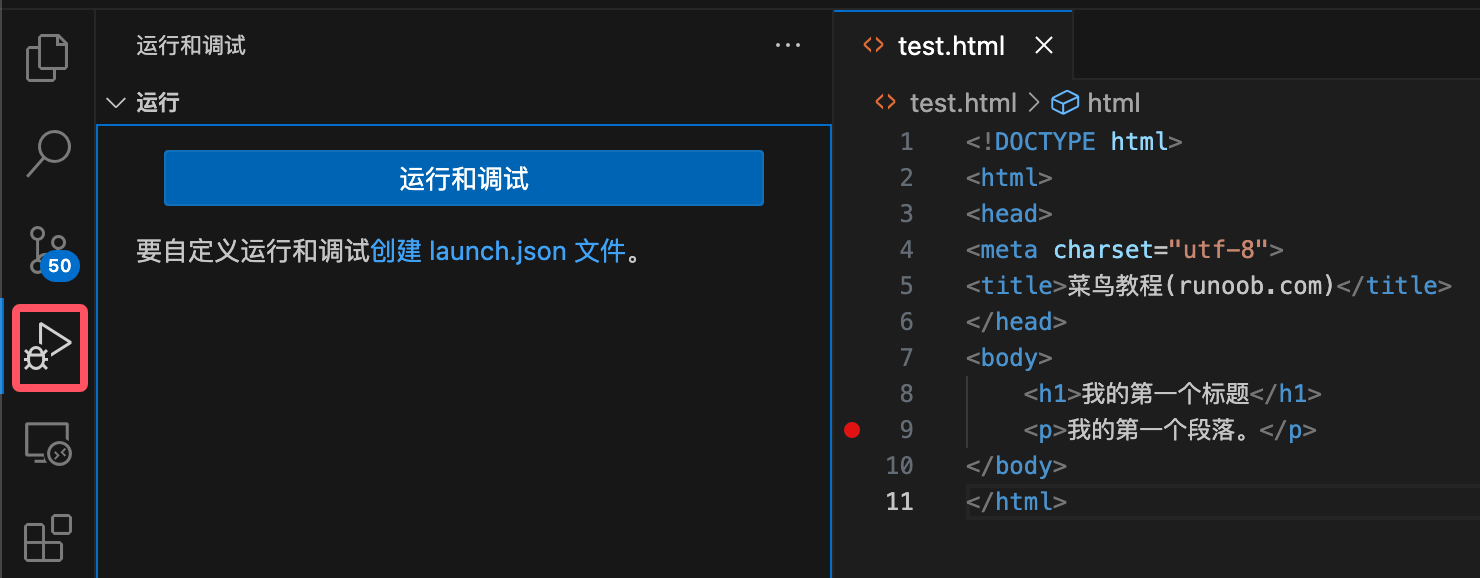1480x578 pixels.
Task: Open the Search view magnifier icon
Action: point(47,153)
